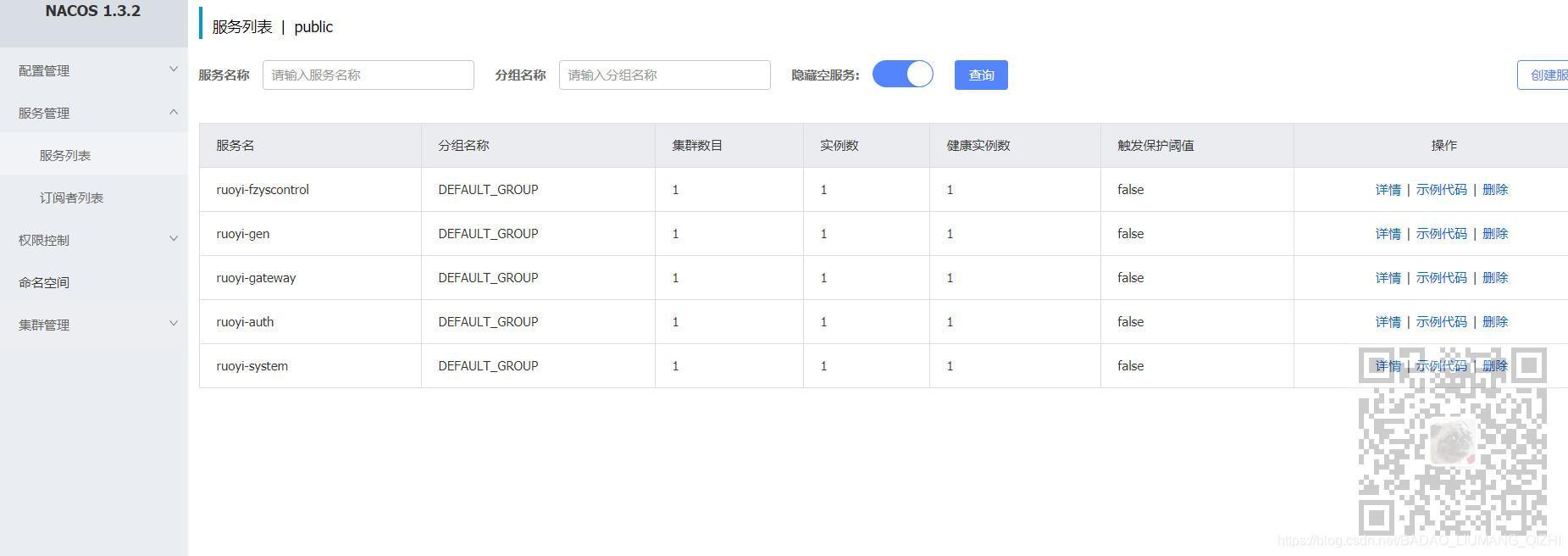Click the 服务列表 | public page heading

pos(273,27)
